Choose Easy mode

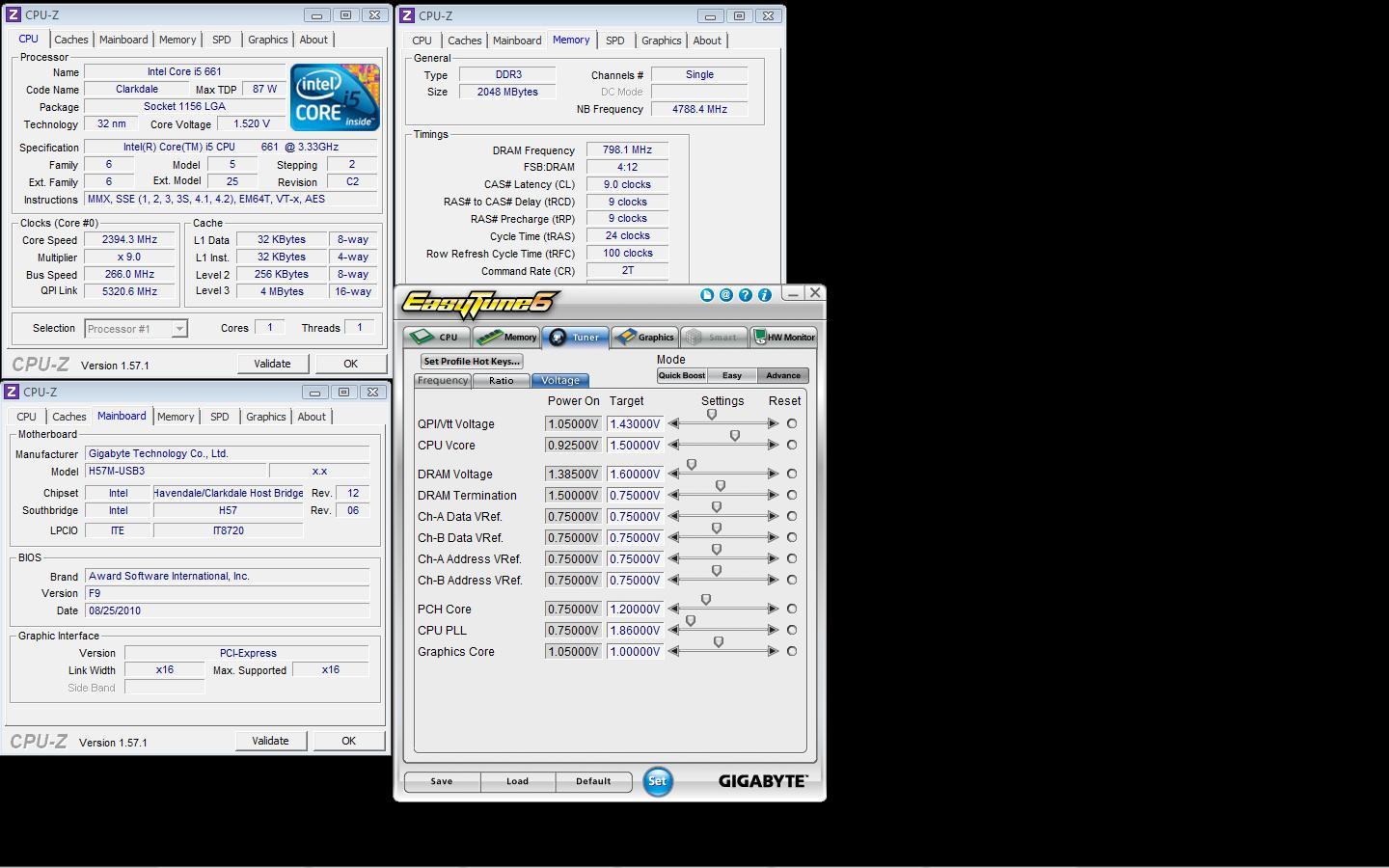[x=732, y=375]
